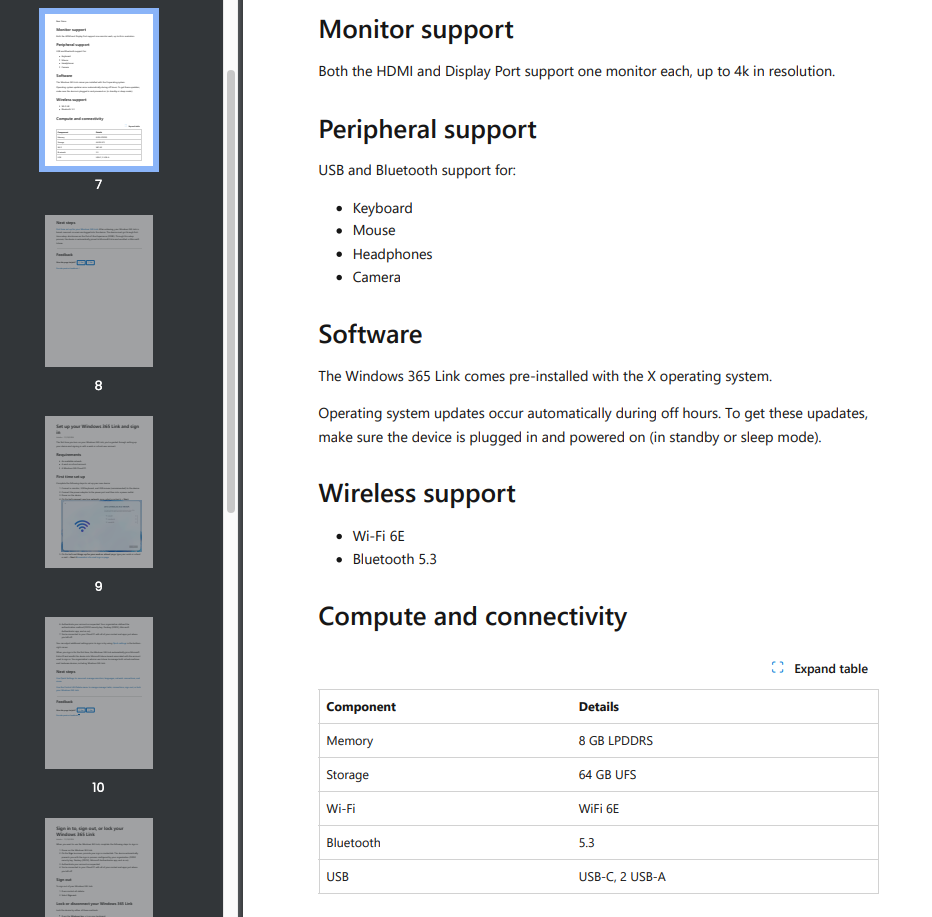Open page 9 thumbnail with Wi-Fi image

99,491
